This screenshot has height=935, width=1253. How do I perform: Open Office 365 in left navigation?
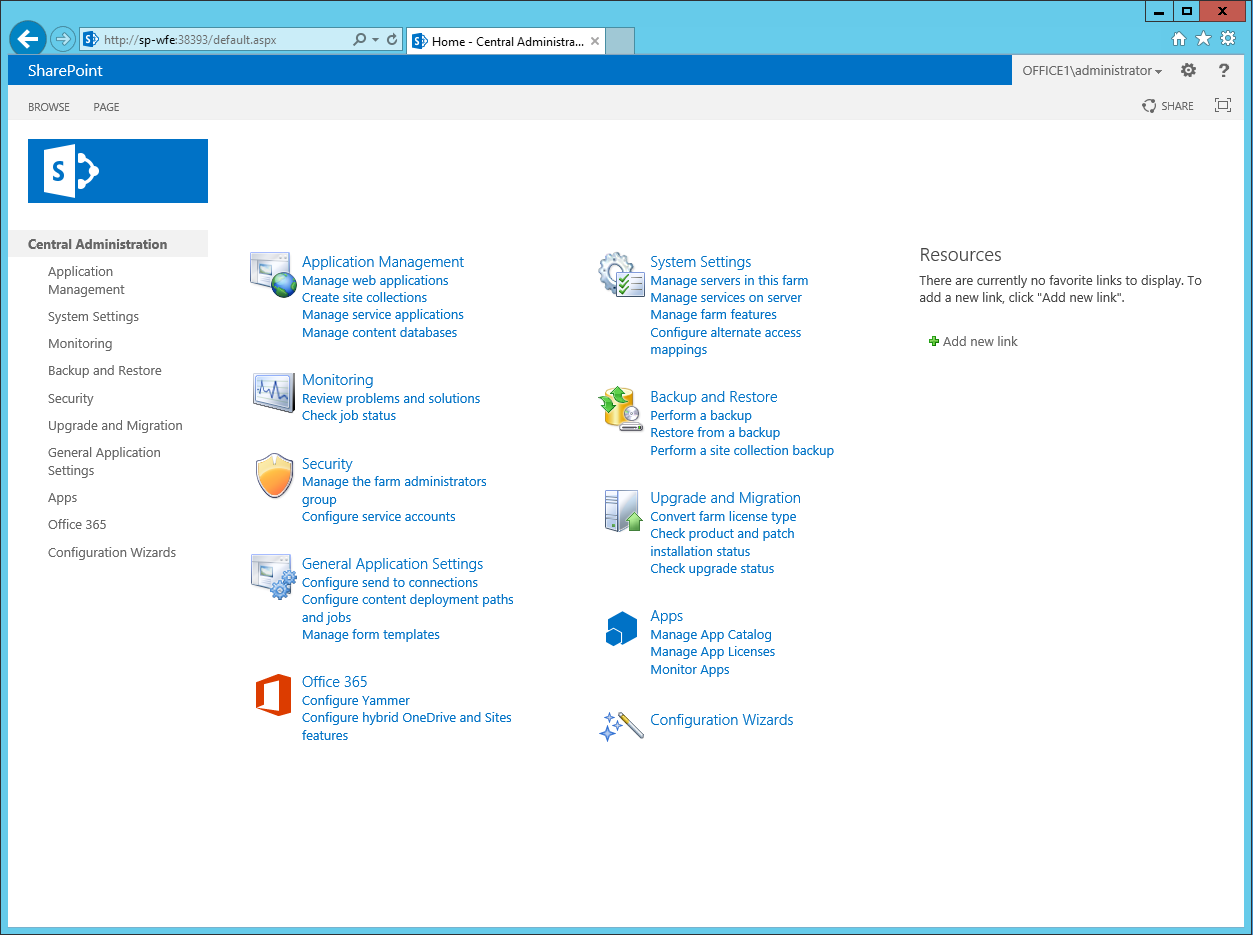[x=77, y=525]
